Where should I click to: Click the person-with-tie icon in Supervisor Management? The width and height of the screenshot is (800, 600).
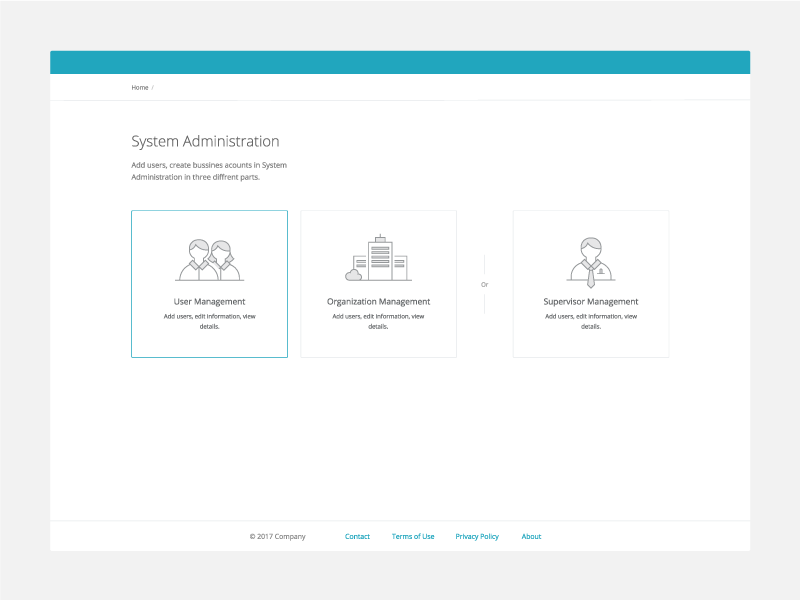click(x=590, y=255)
